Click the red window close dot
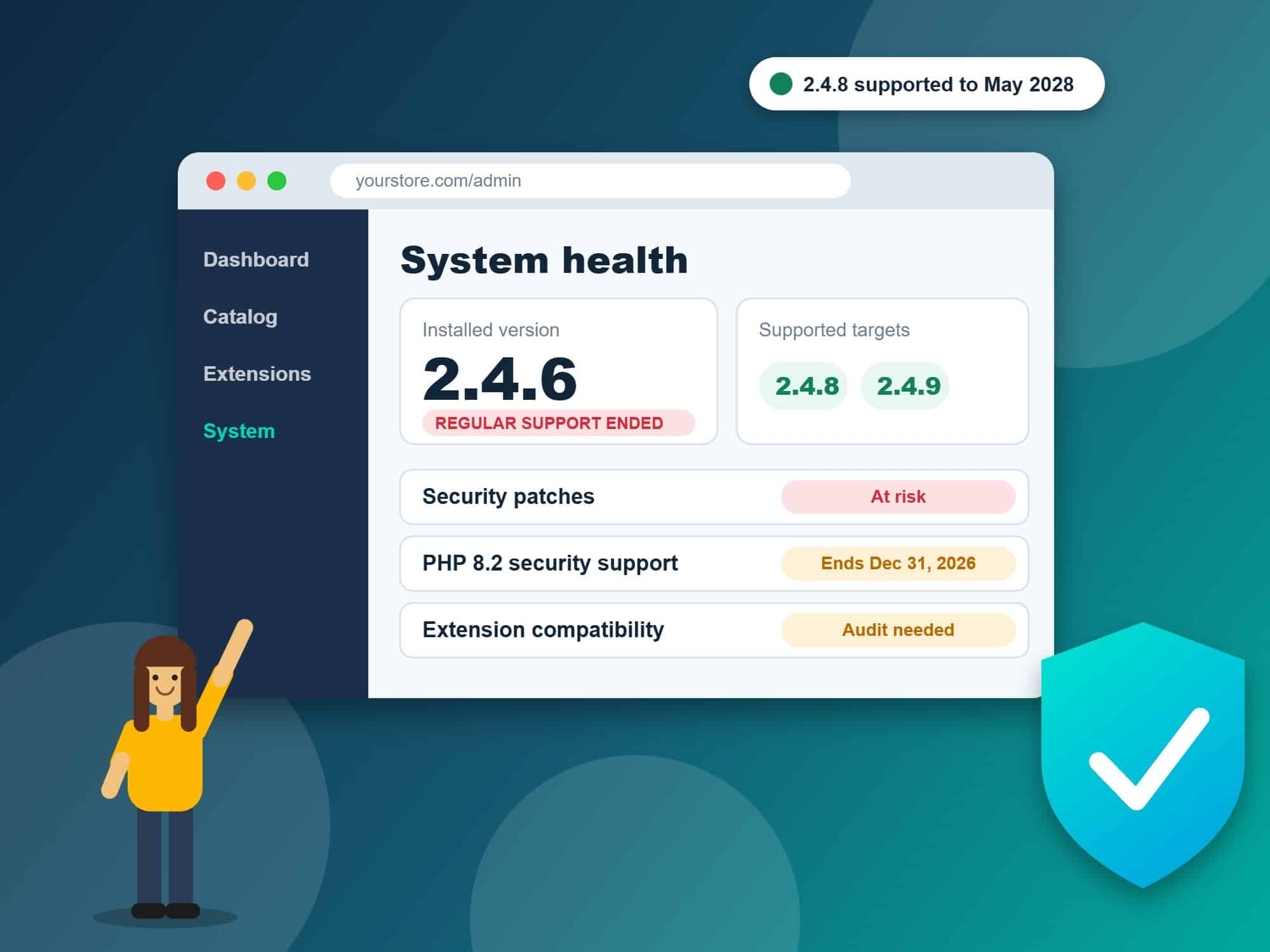The width and height of the screenshot is (1270, 952). pos(216,181)
